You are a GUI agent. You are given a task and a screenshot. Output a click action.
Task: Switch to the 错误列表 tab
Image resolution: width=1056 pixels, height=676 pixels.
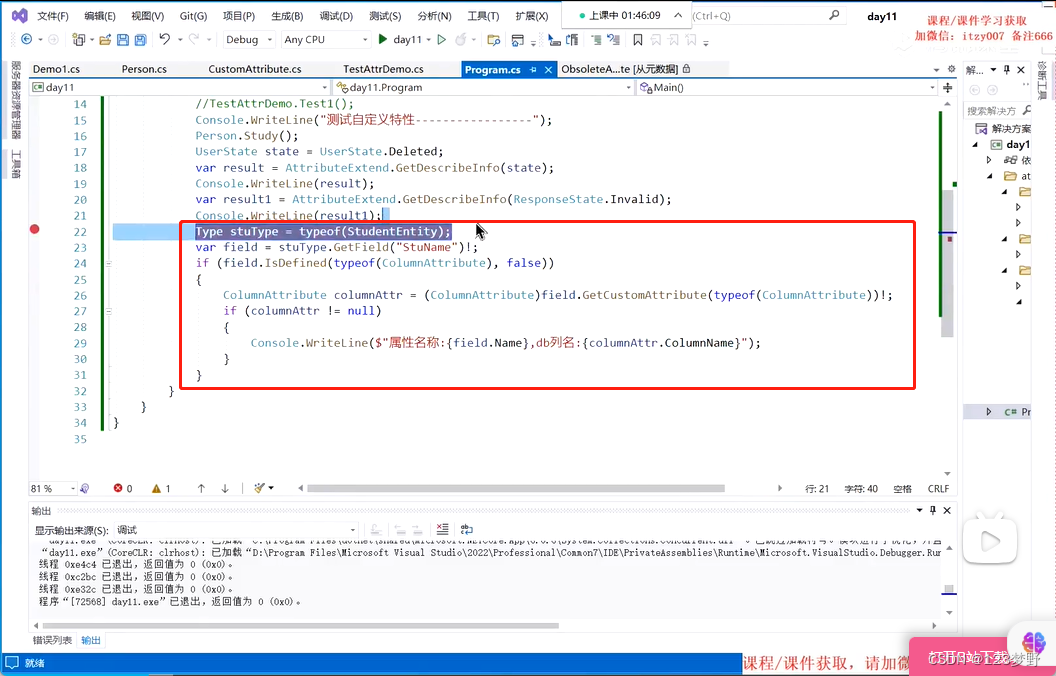tap(53, 640)
